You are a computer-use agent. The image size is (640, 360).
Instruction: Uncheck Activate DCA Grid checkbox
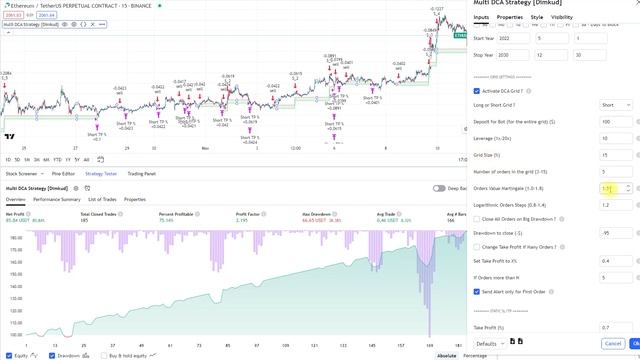[476, 91]
